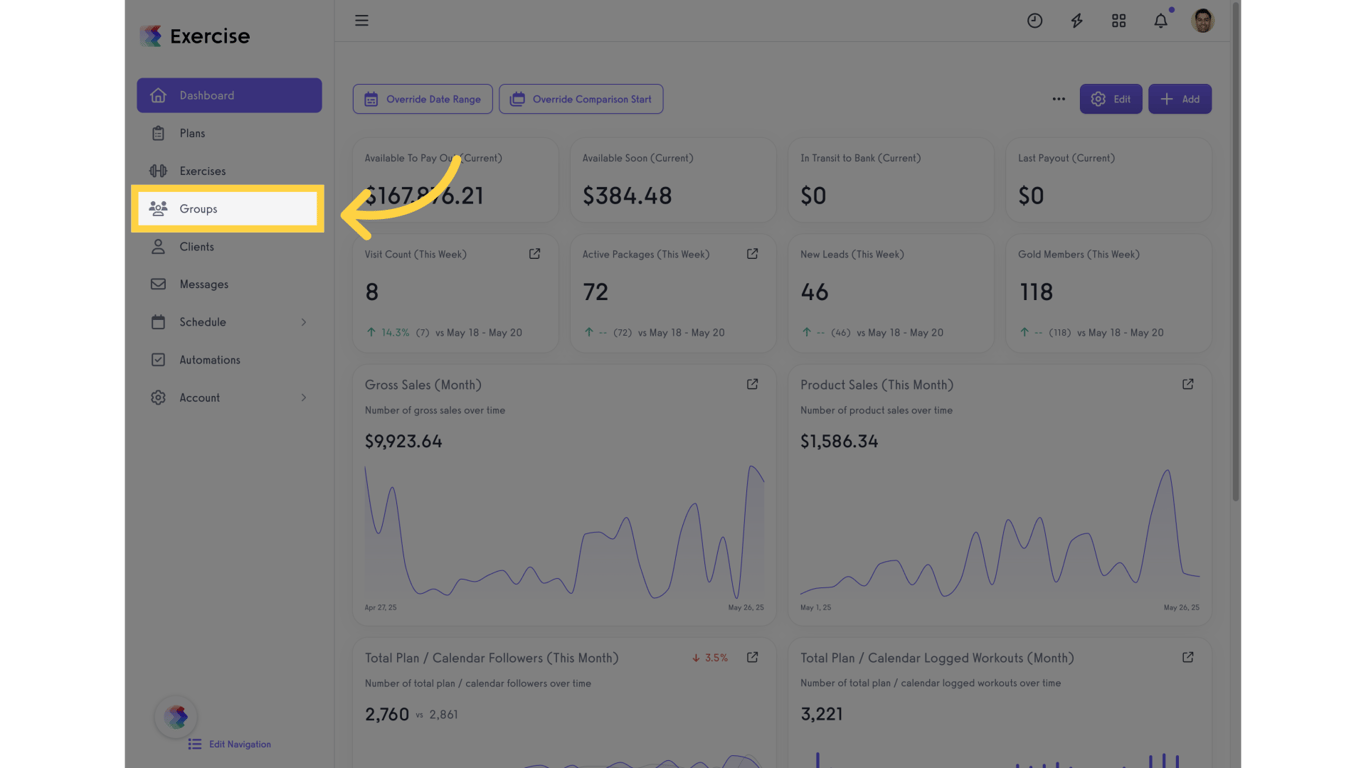Select the 118 Gold Members value
The height and width of the screenshot is (768, 1366).
click(1035, 292)
